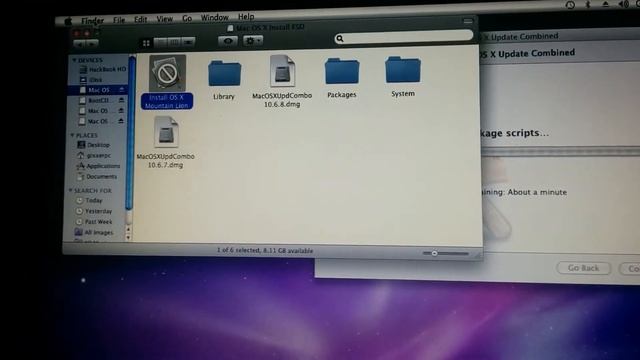Open the View menu
Screen dimensions: 640x360
(x=164, y=19)
